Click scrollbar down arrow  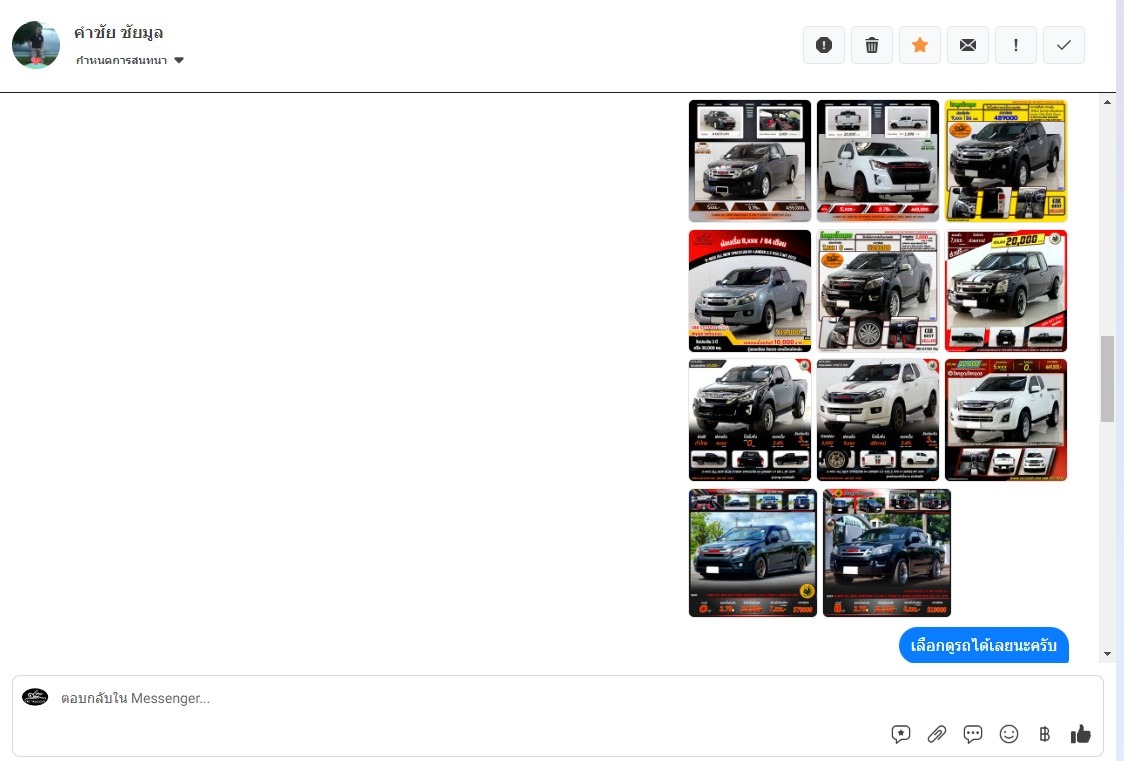tap(1108, 654)
